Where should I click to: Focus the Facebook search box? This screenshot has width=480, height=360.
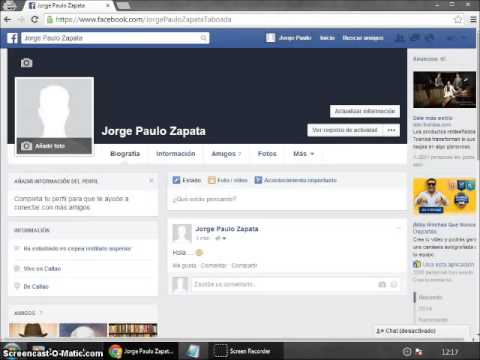(115, 38)
